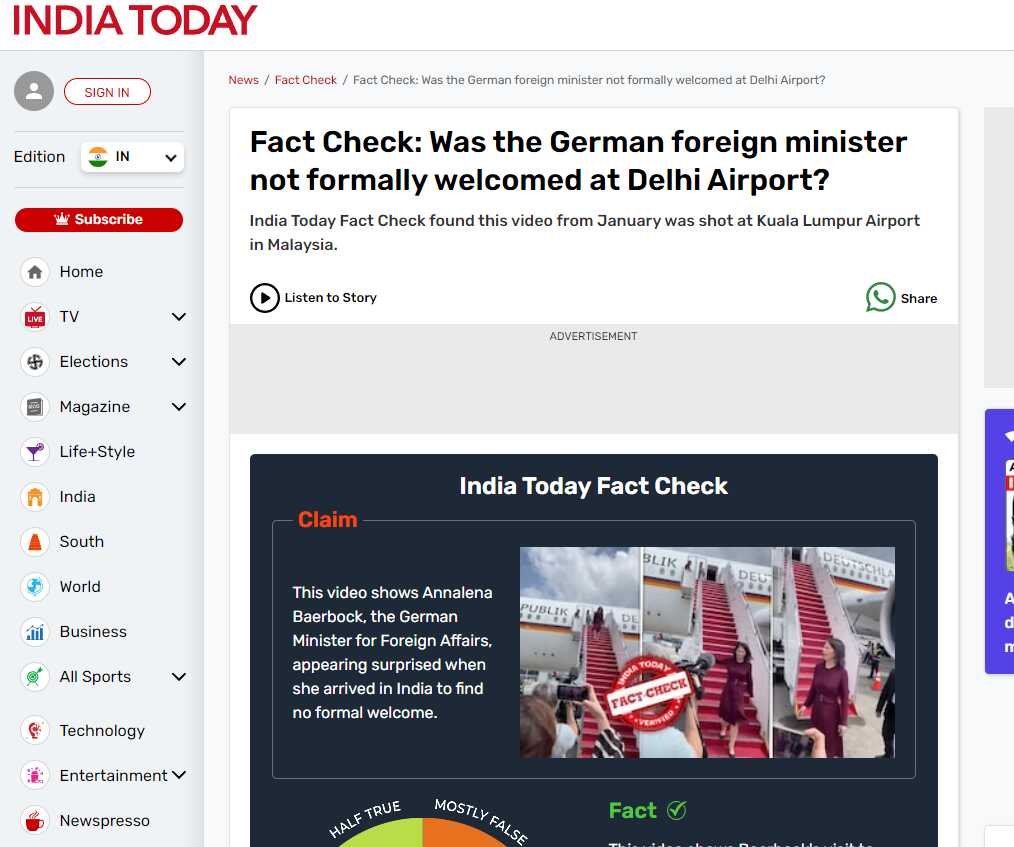Screen dimensions: 1014x847
Task: Click the World globe icon
Action: (35, 587)
